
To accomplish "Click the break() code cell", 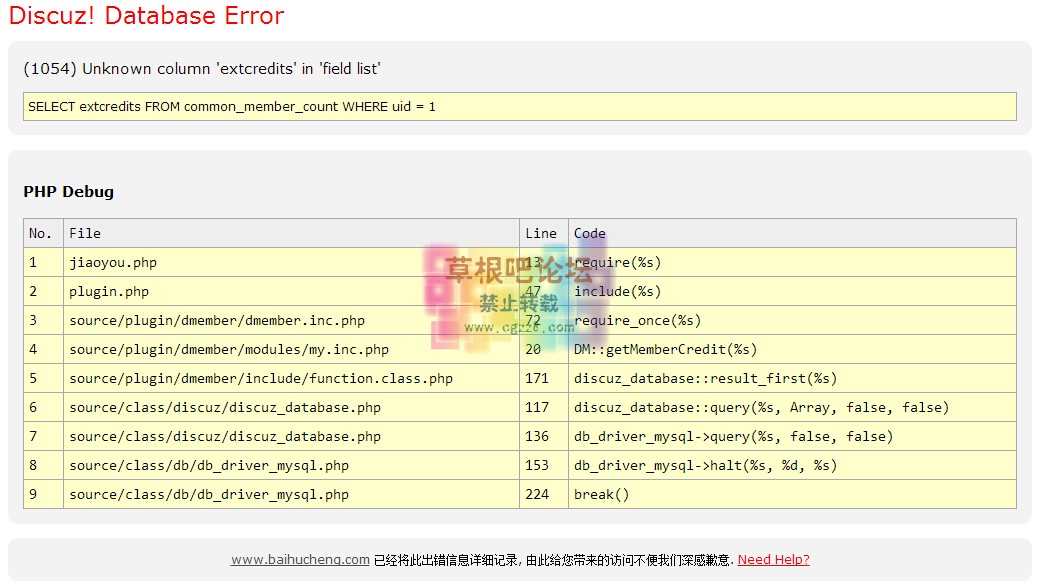I will pos(601,495).
